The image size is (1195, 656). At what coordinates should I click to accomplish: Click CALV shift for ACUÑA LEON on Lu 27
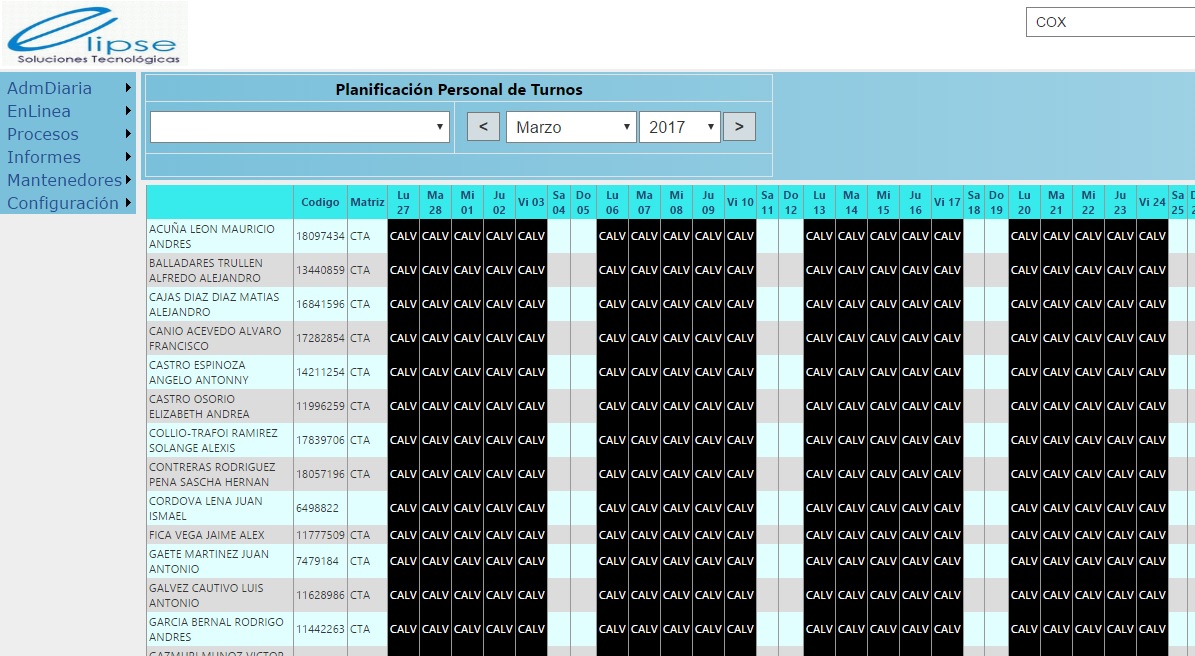tap(403, 236)
